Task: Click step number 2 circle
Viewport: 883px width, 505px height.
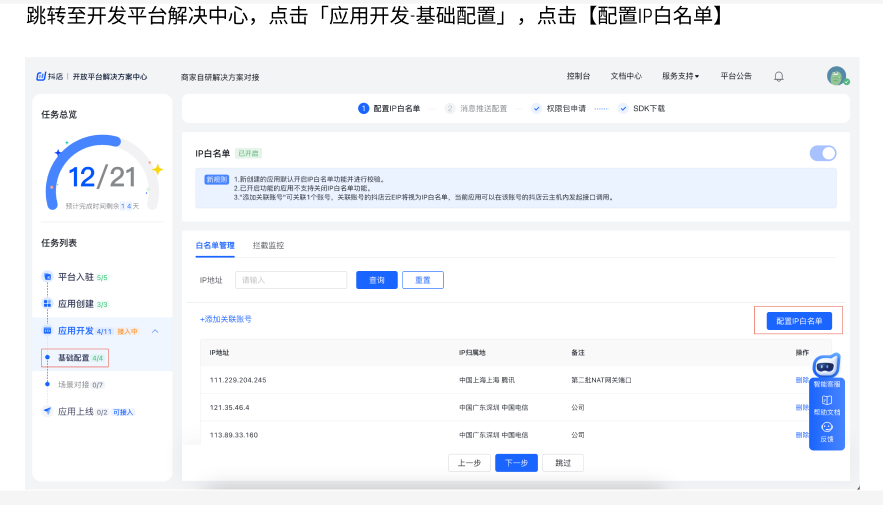Action: click(x=449, y=109)
